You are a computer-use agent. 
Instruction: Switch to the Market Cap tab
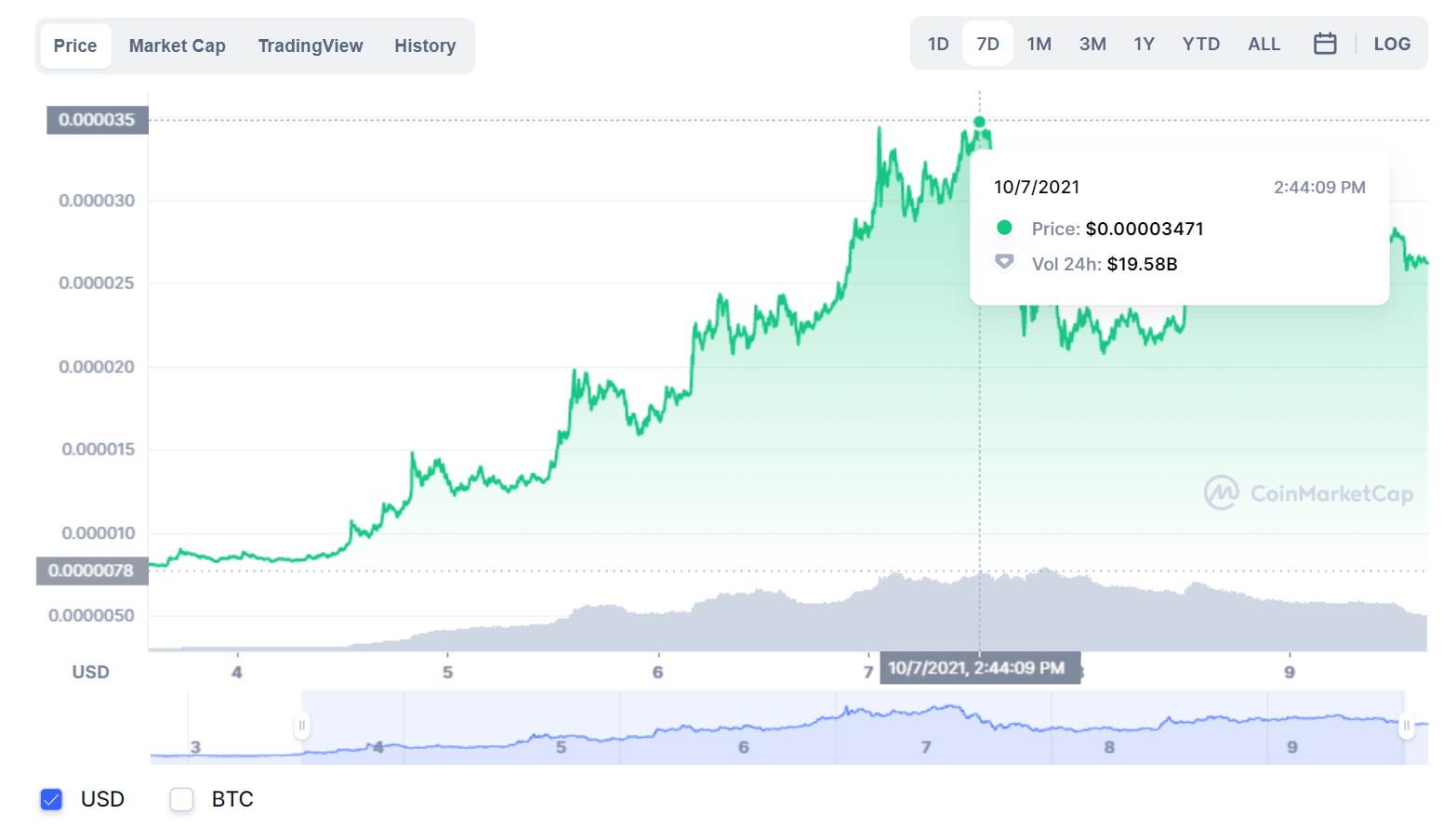177,45
